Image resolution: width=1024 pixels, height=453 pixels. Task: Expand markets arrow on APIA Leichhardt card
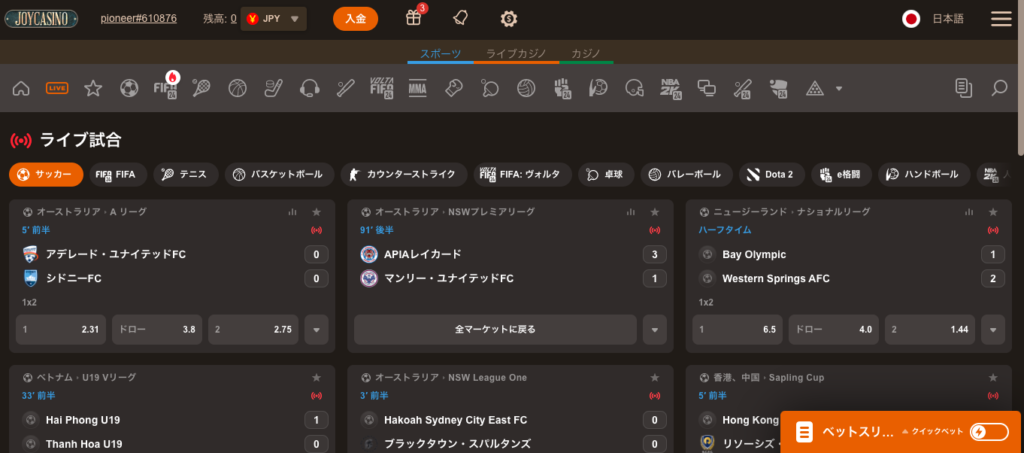[654, 330]
